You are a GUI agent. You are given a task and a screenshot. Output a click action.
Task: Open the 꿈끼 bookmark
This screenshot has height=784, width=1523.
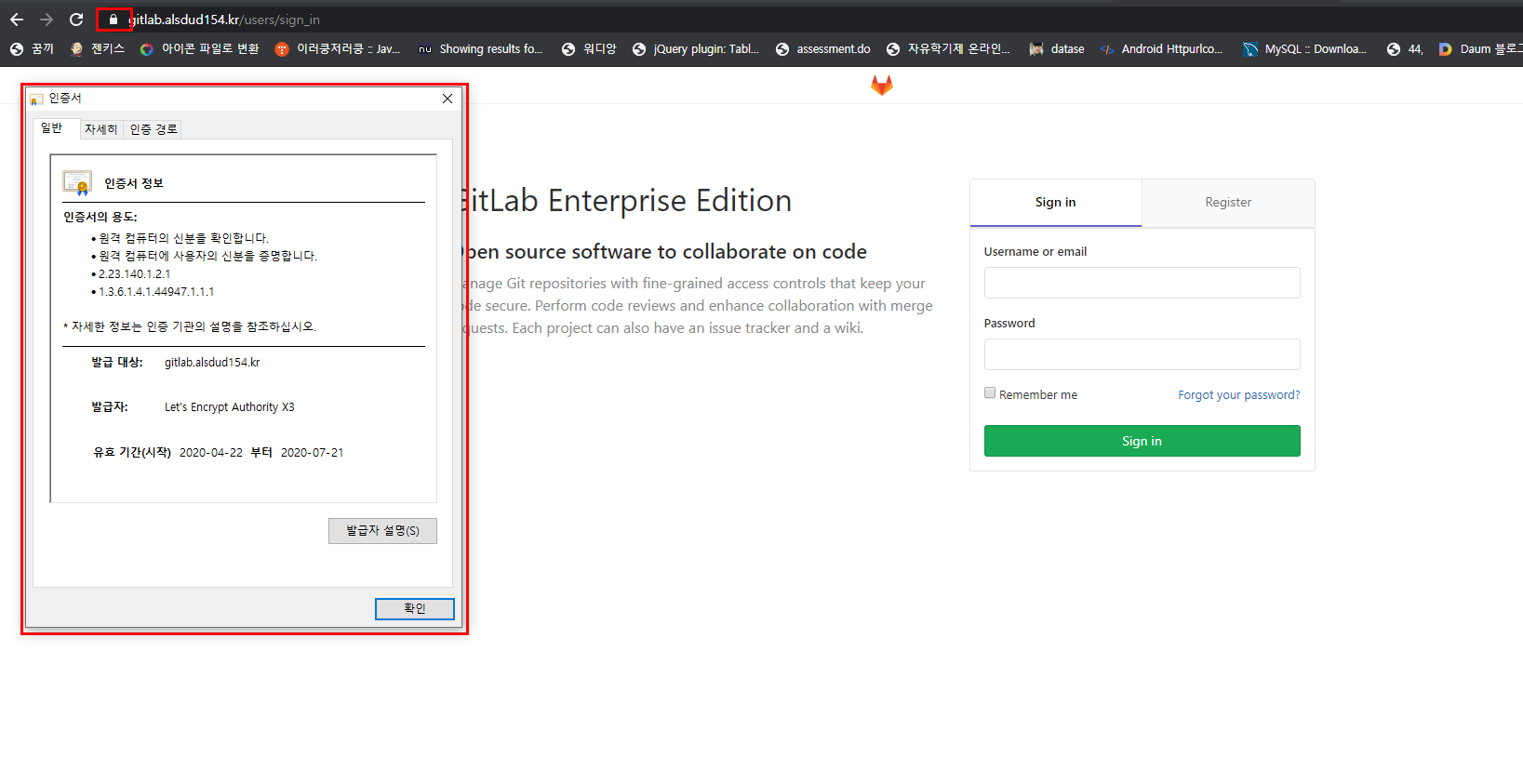33,49
